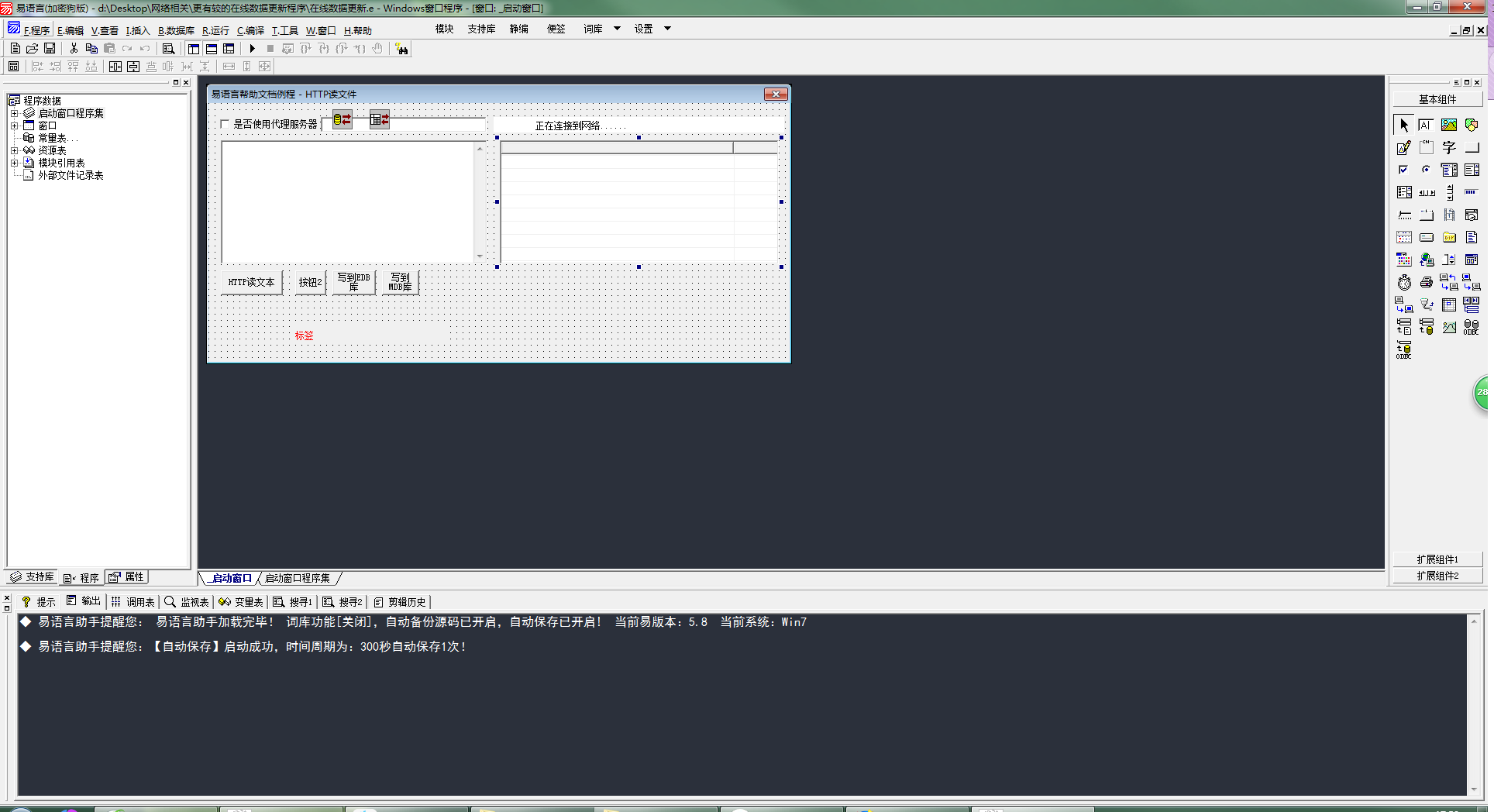The image size is (1494, 812).
Task: Click the form edit box scrollbar
Action: pyautogui.click(x=480, y=201)
